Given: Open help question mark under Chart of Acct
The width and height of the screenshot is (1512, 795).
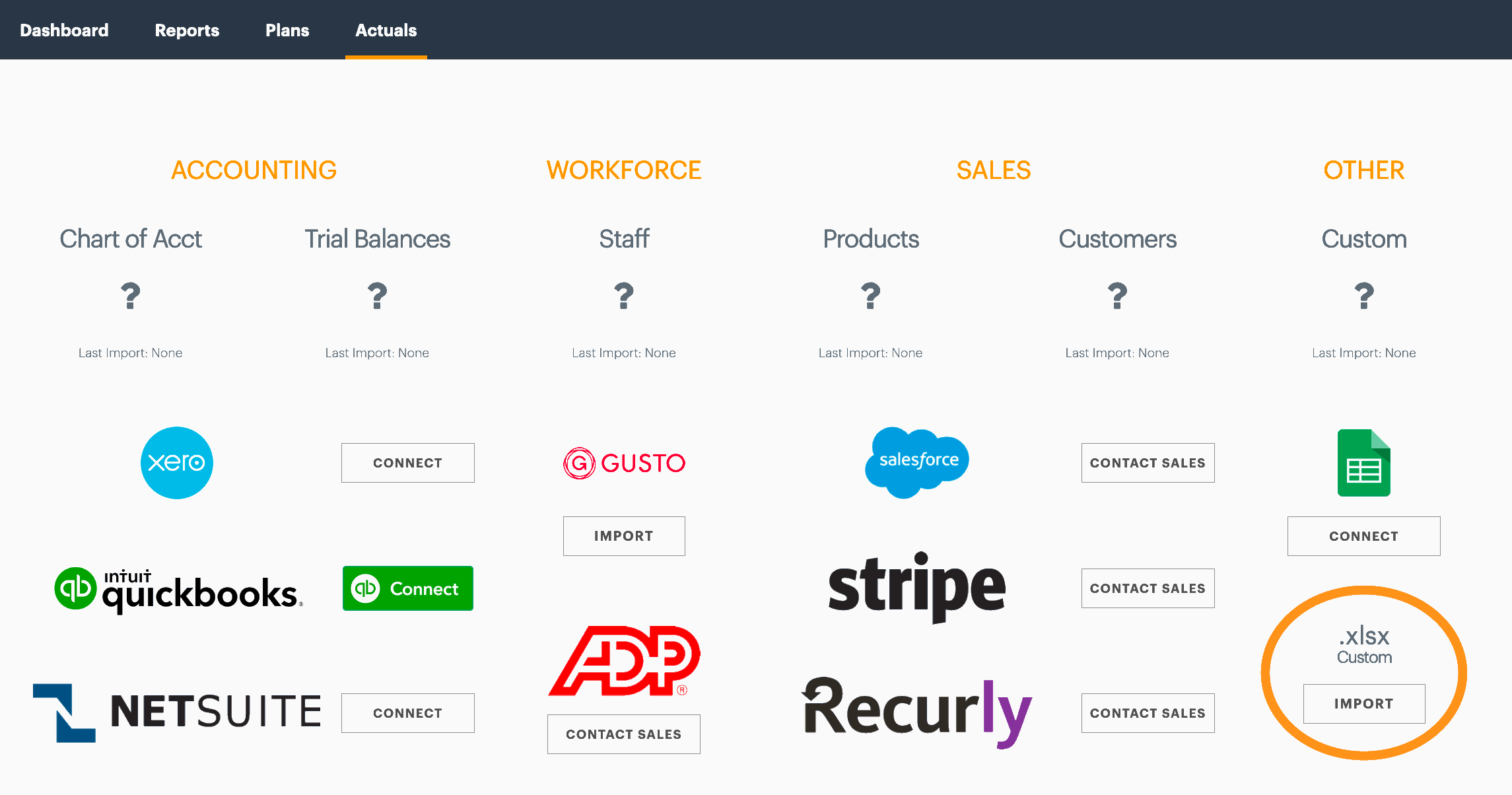Looking at the screenshot, I should point(131,295).
